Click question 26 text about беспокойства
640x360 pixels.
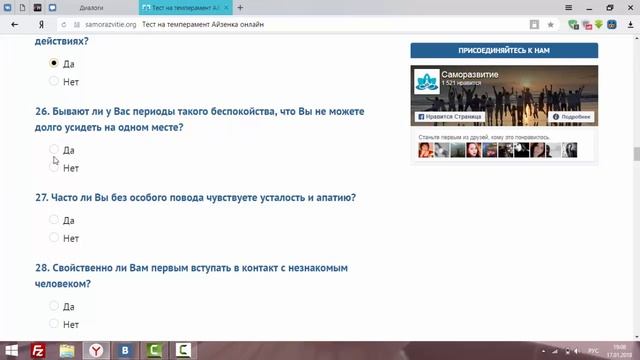click(199, 119)
